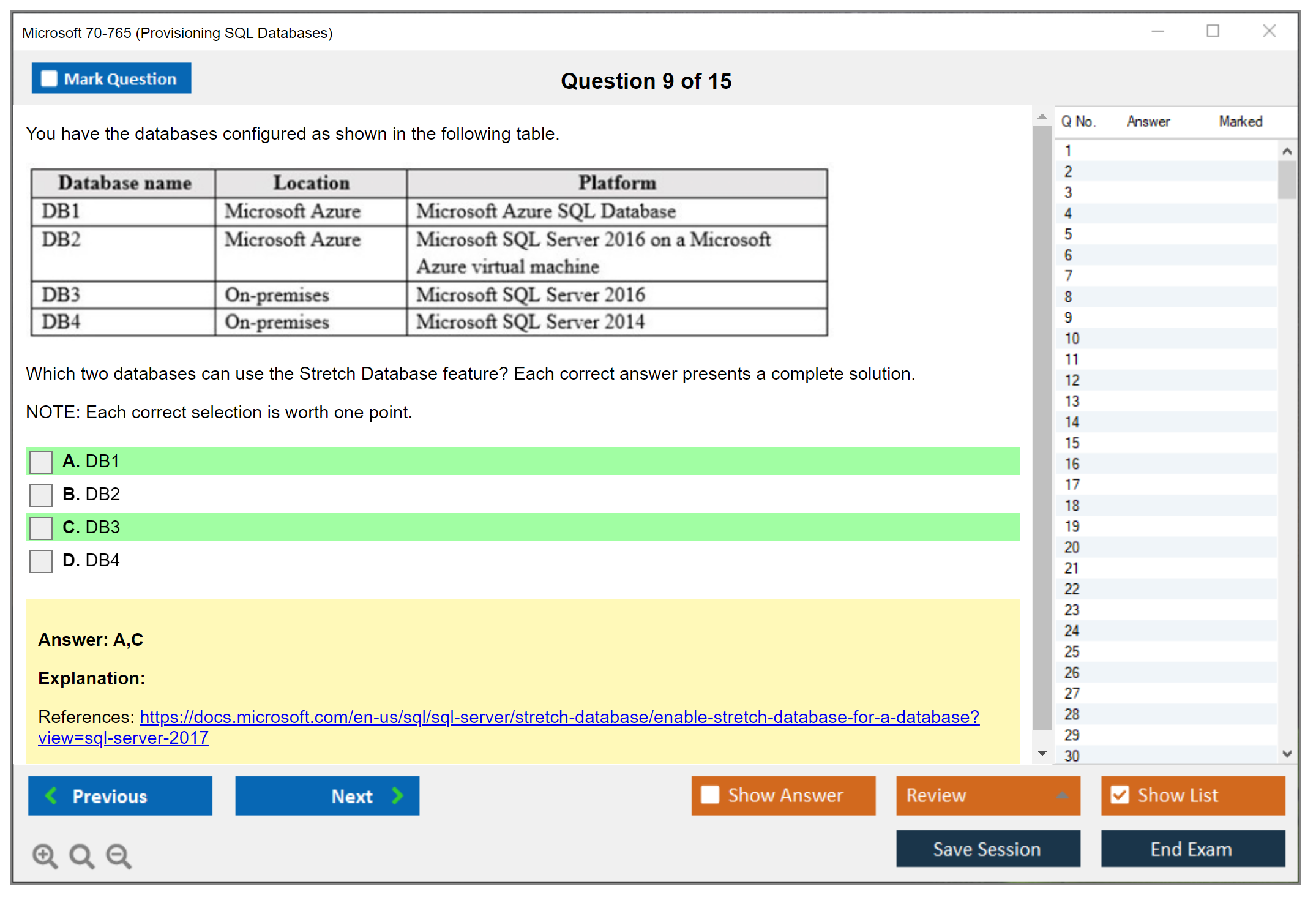Open the docs.microsoft.com stretch-database reference link
This screenshot has width=1316, height=900.
tap(559, 717)
